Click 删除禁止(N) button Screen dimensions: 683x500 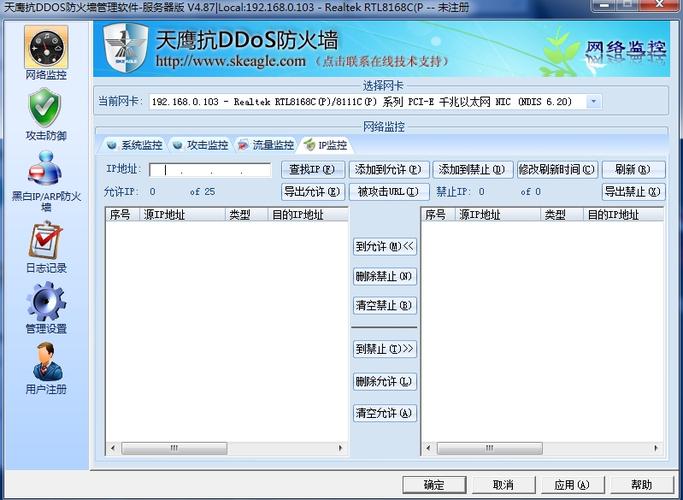tap(385, 276)
